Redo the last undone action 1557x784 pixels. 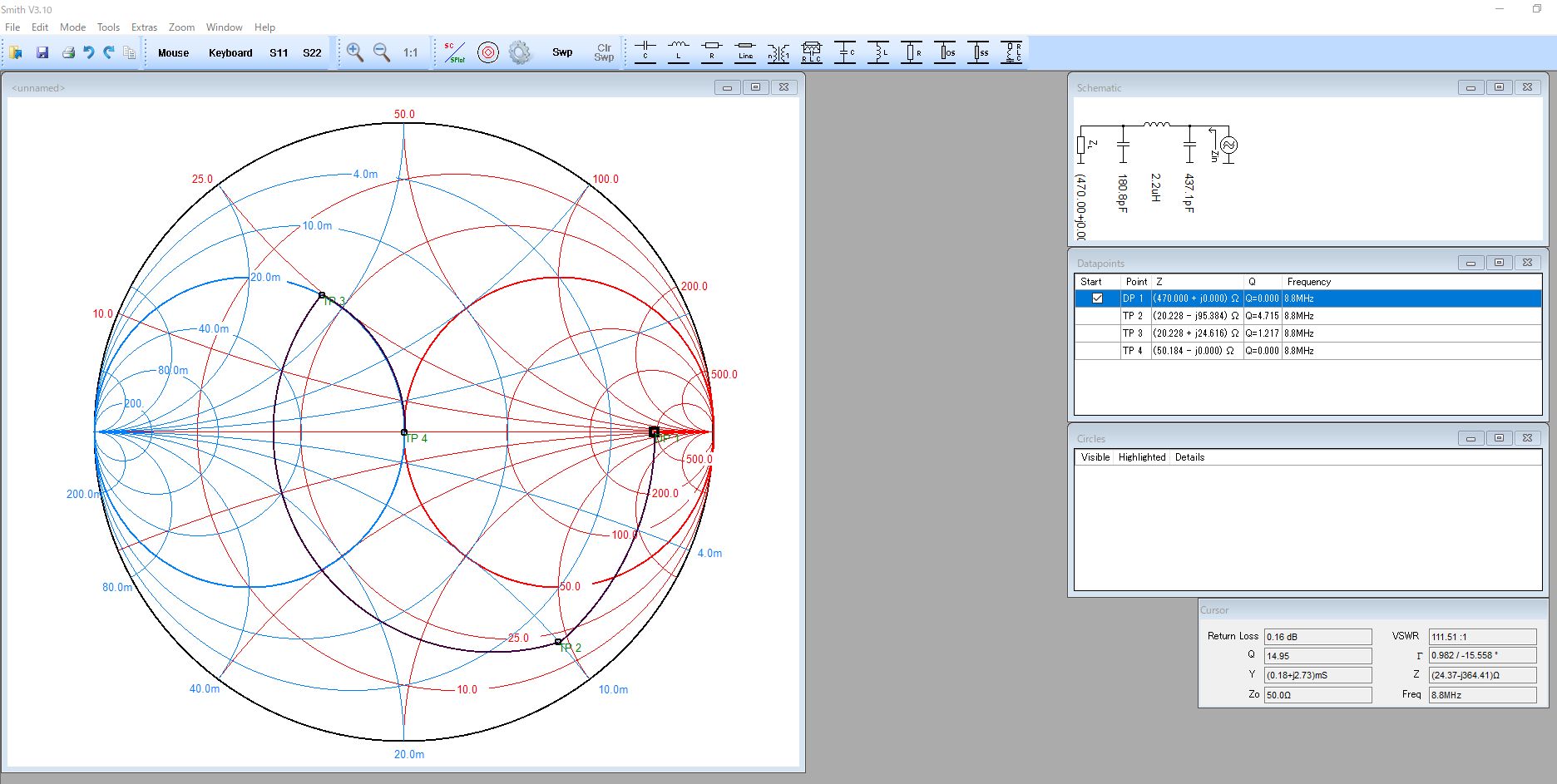click(x=109, y=52)
